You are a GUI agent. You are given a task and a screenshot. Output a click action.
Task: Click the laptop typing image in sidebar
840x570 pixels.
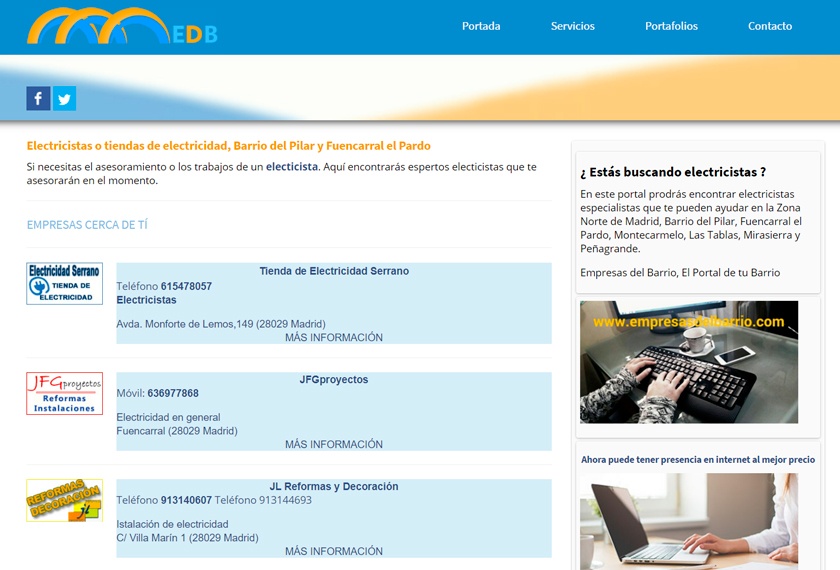[x=689, y=521]
